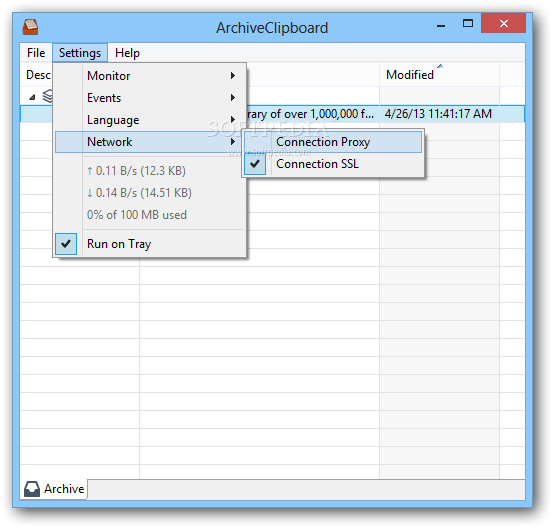Click the Monitor submenu arrow
Viewport: 553px width, 528px height.
(x=233, y=75)
